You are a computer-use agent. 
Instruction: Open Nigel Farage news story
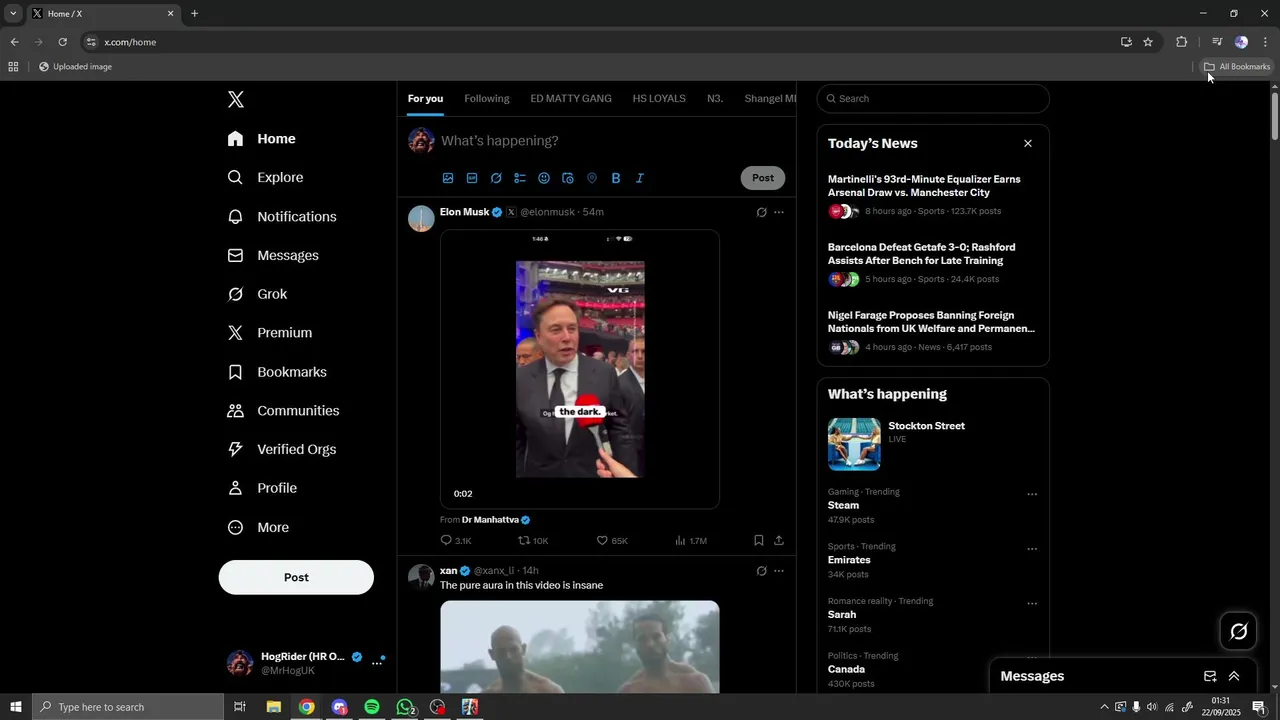931,322
